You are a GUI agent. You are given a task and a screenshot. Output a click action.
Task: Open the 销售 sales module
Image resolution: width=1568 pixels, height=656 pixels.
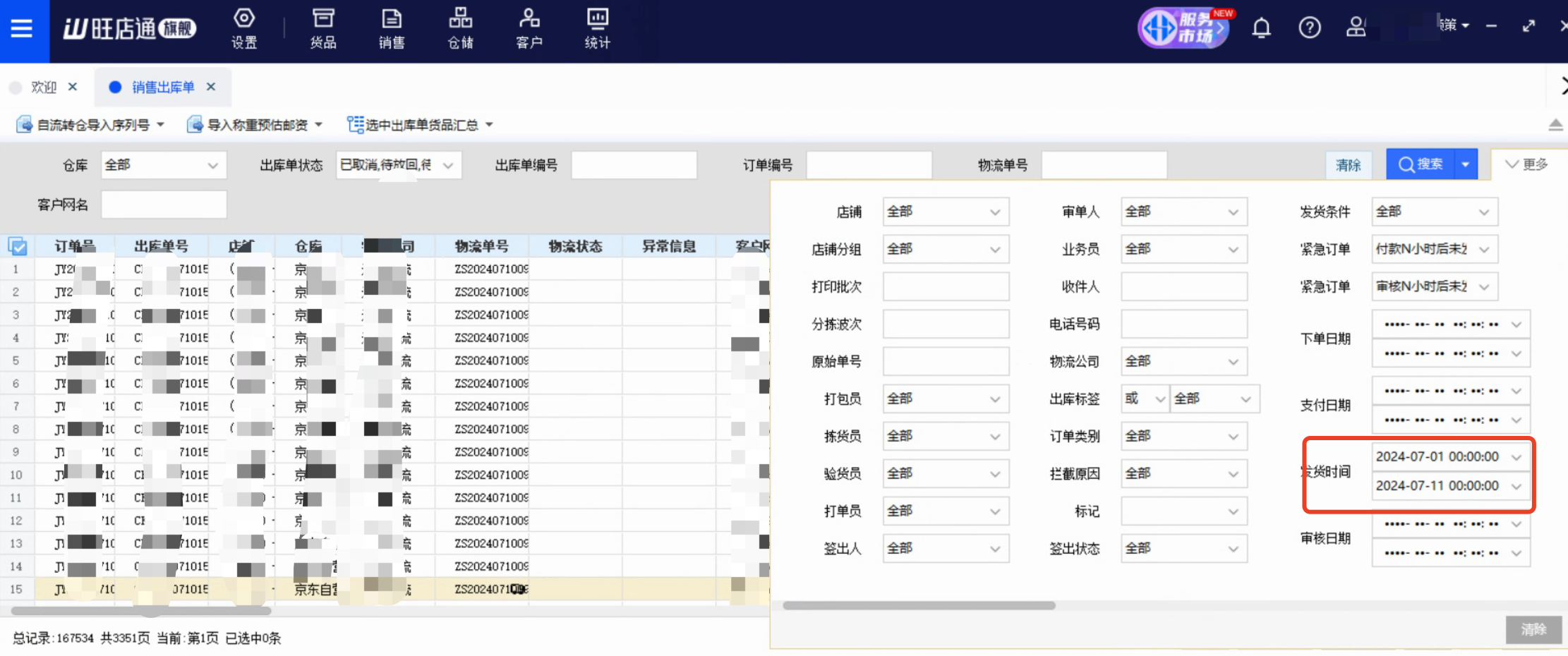point(392,30)
